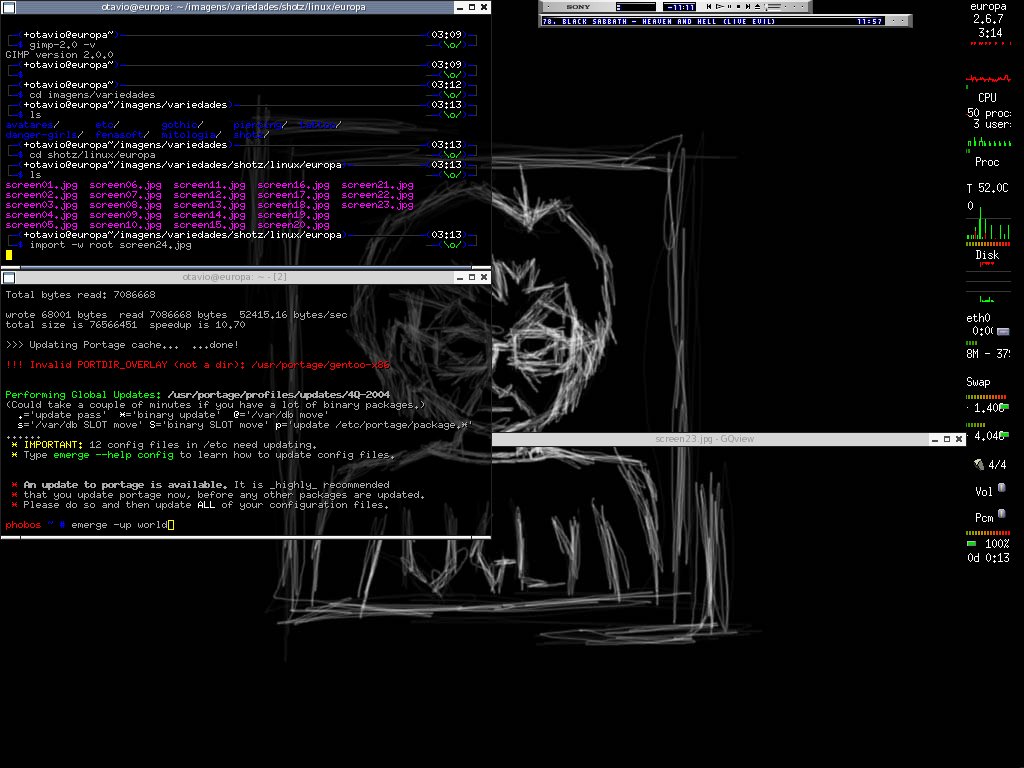Image resolution: width=1024 pixels, height=768 pixels.
Task: Click the red PORTDIR_OVERLAY error line
Action: point(197,365)
